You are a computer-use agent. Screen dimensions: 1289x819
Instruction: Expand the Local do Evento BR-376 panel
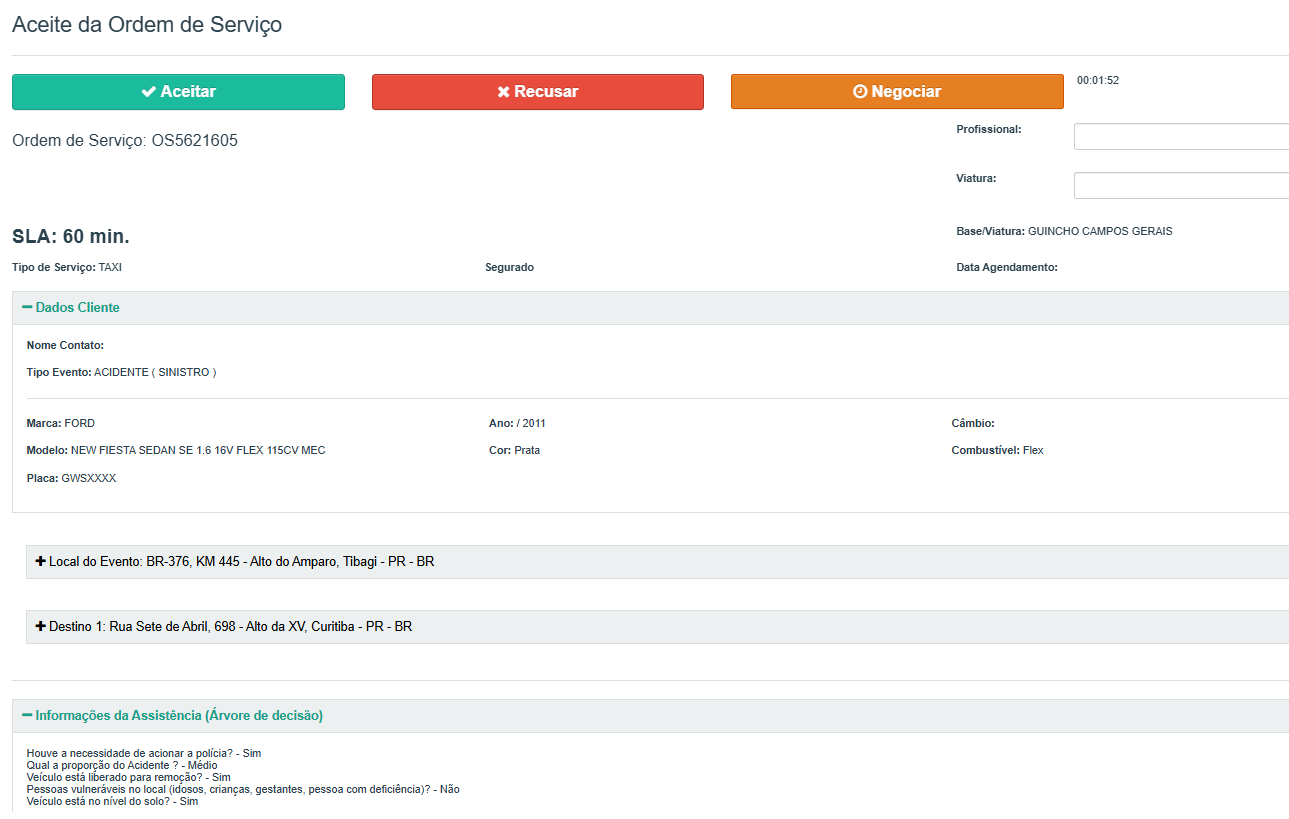coord(242,562)
